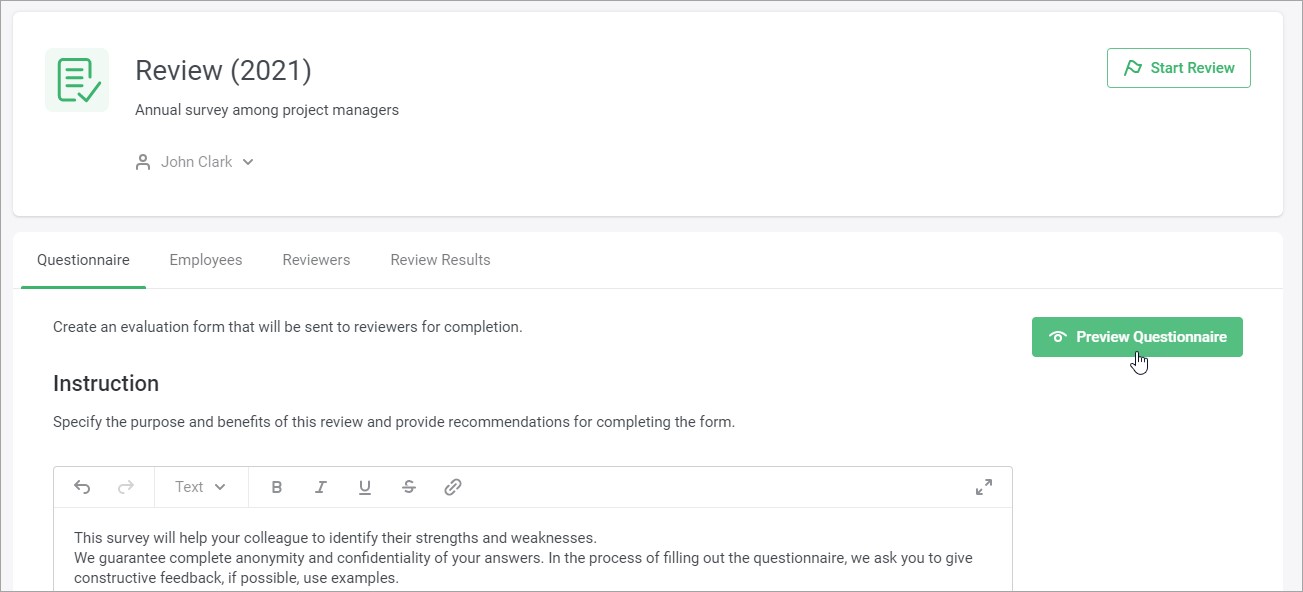Click the person icon beside John Clark
1303x592 pixels.
(143, 162)
